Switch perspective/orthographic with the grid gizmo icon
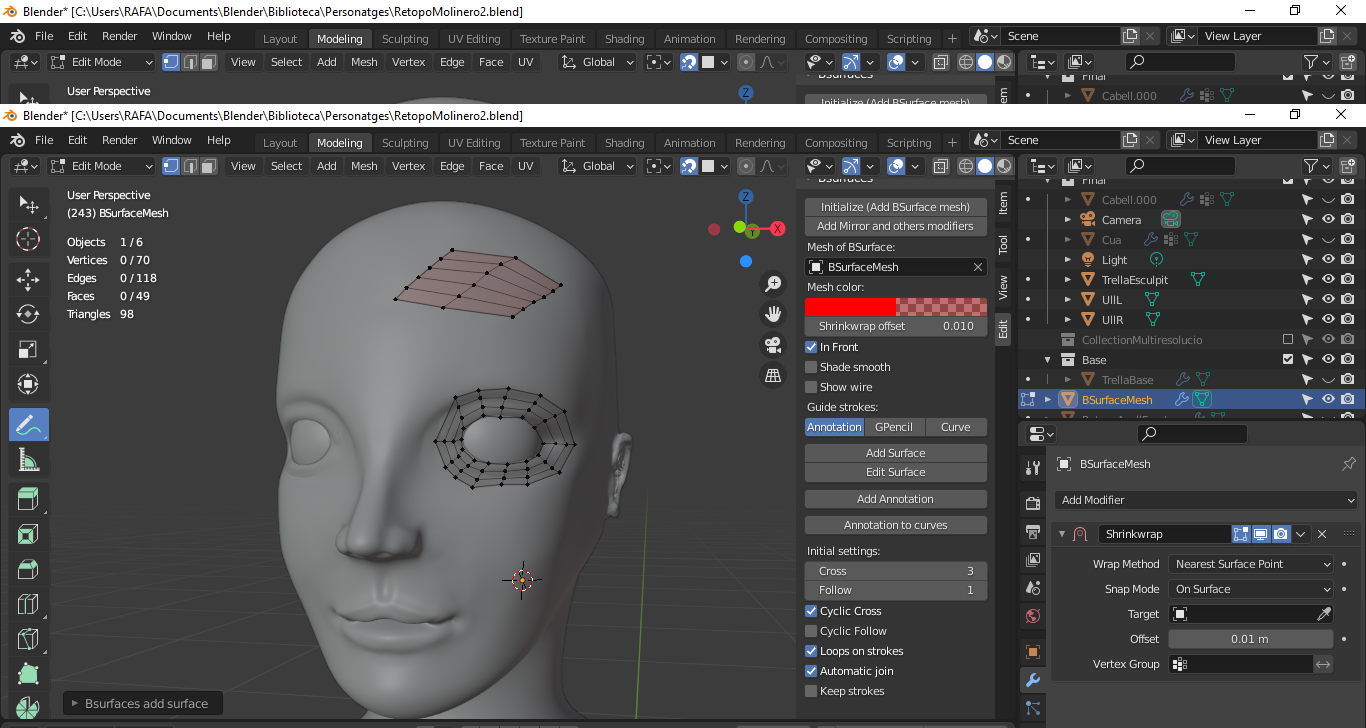1366x728 pixels. coord(772,376)
